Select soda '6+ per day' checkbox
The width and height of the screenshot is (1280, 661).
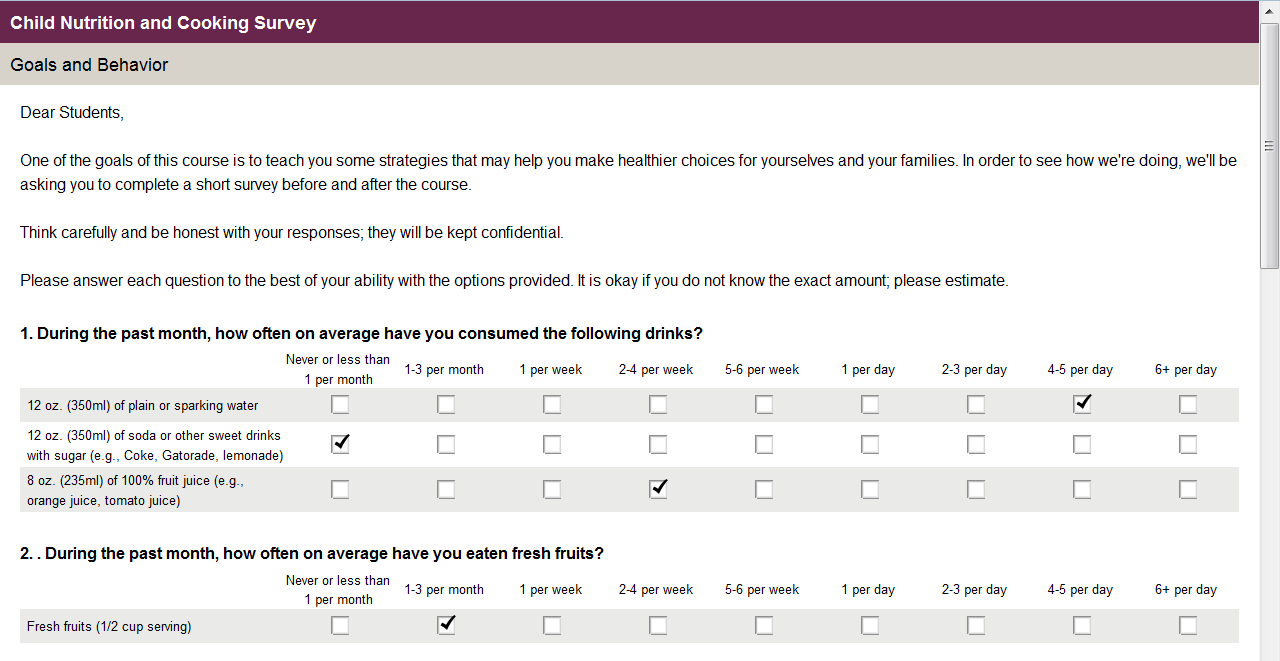click(x=1188, y=444)
